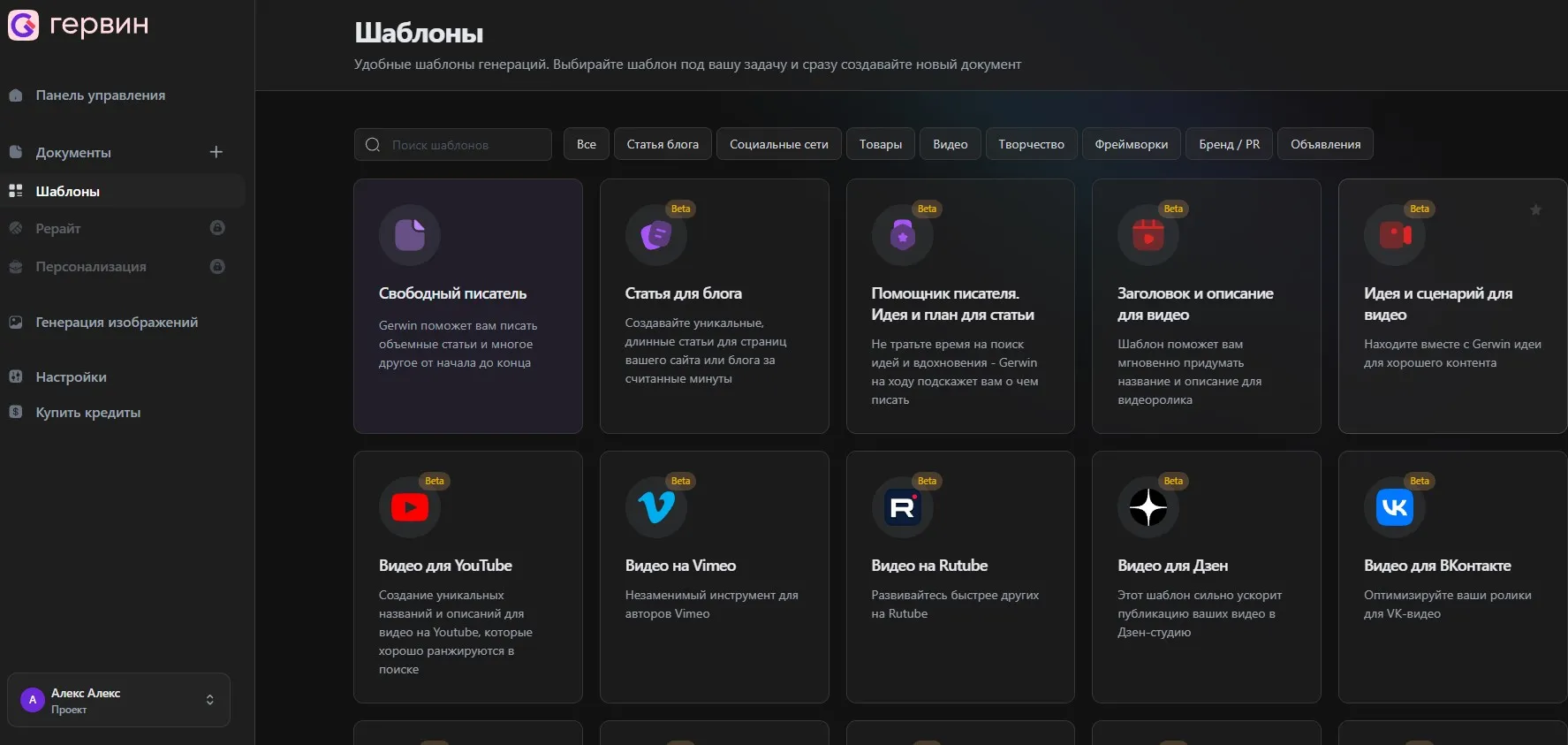Open Настройки from the sidebar
This screenshot has width=1568, height=745.
click(x=71, y=376)
